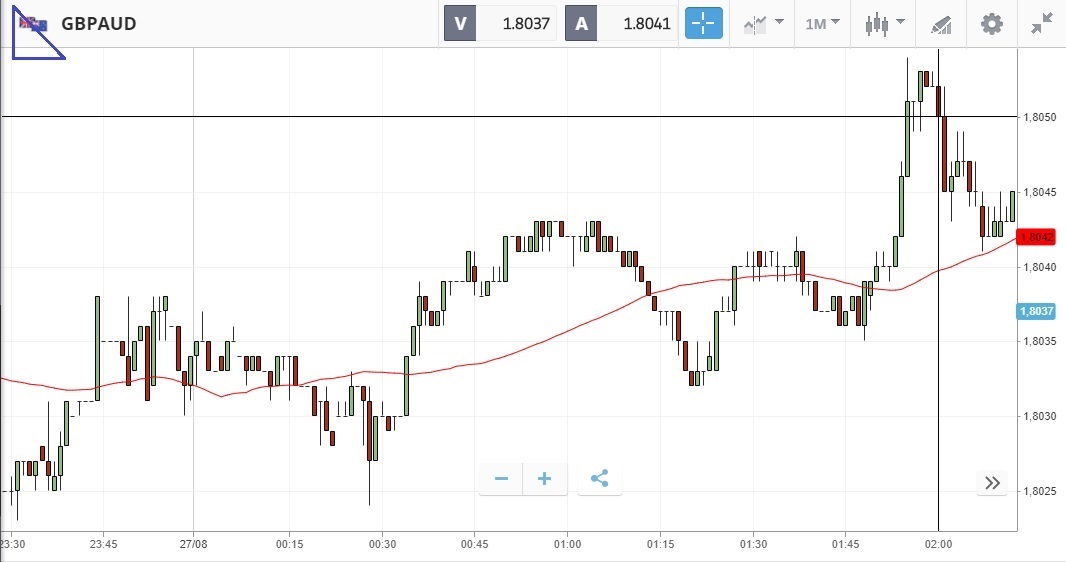
Task: Open the candlestick chart type dropdown
Action: tap(885, 23)
